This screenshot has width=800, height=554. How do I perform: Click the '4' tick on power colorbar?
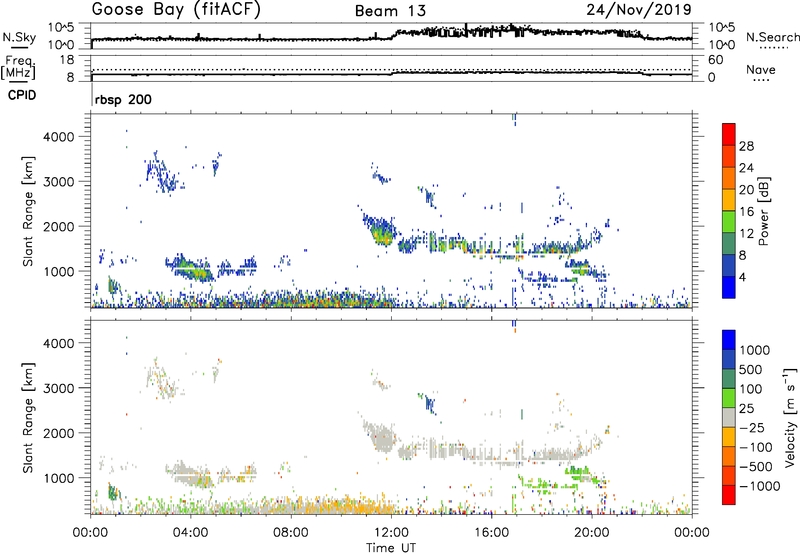(743, 277)
